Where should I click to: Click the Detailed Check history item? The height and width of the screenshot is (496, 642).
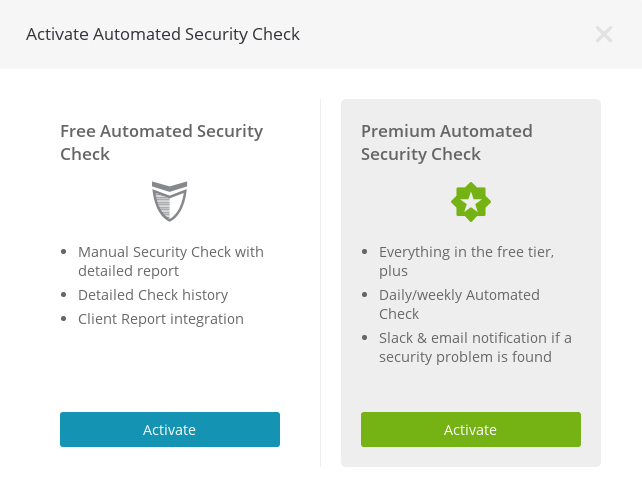click(153, 295)
